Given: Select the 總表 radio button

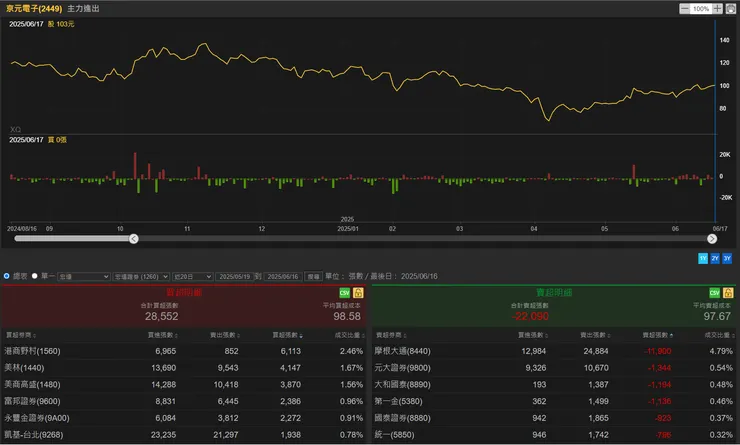Looking at the screenshot, I should click(x=7, y=275).
